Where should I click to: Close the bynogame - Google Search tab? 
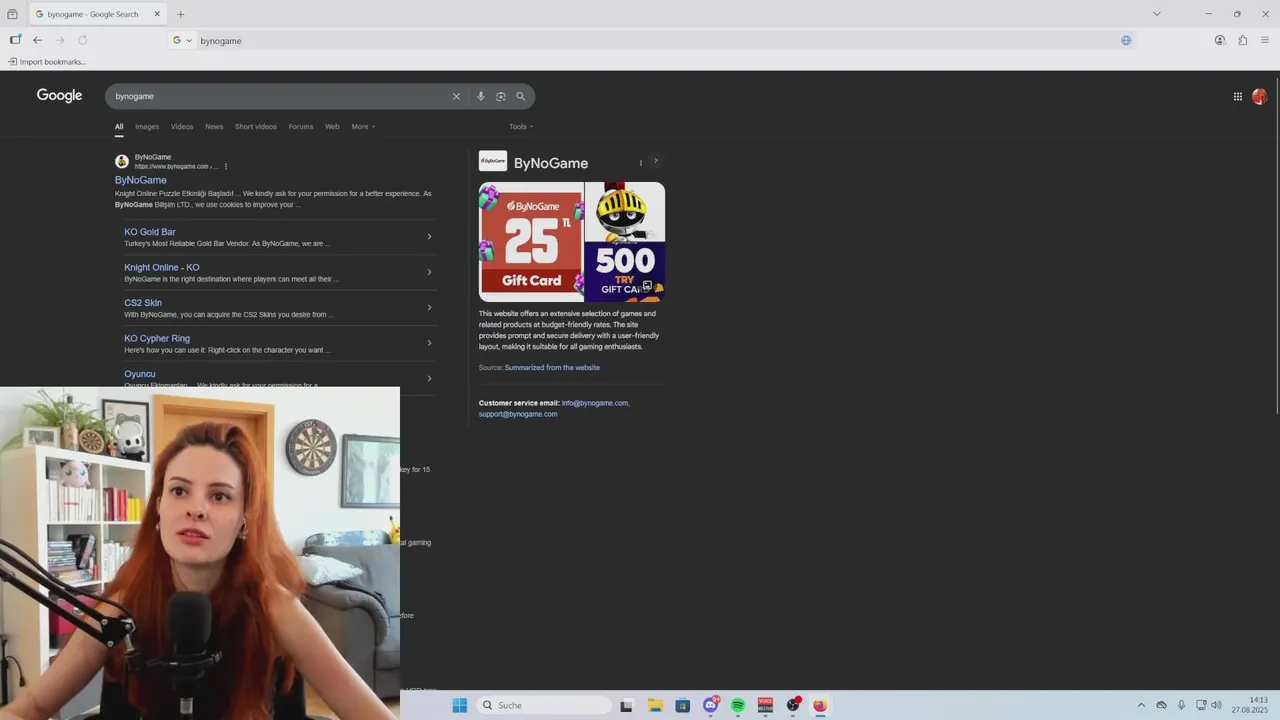(x=157, y=14)
